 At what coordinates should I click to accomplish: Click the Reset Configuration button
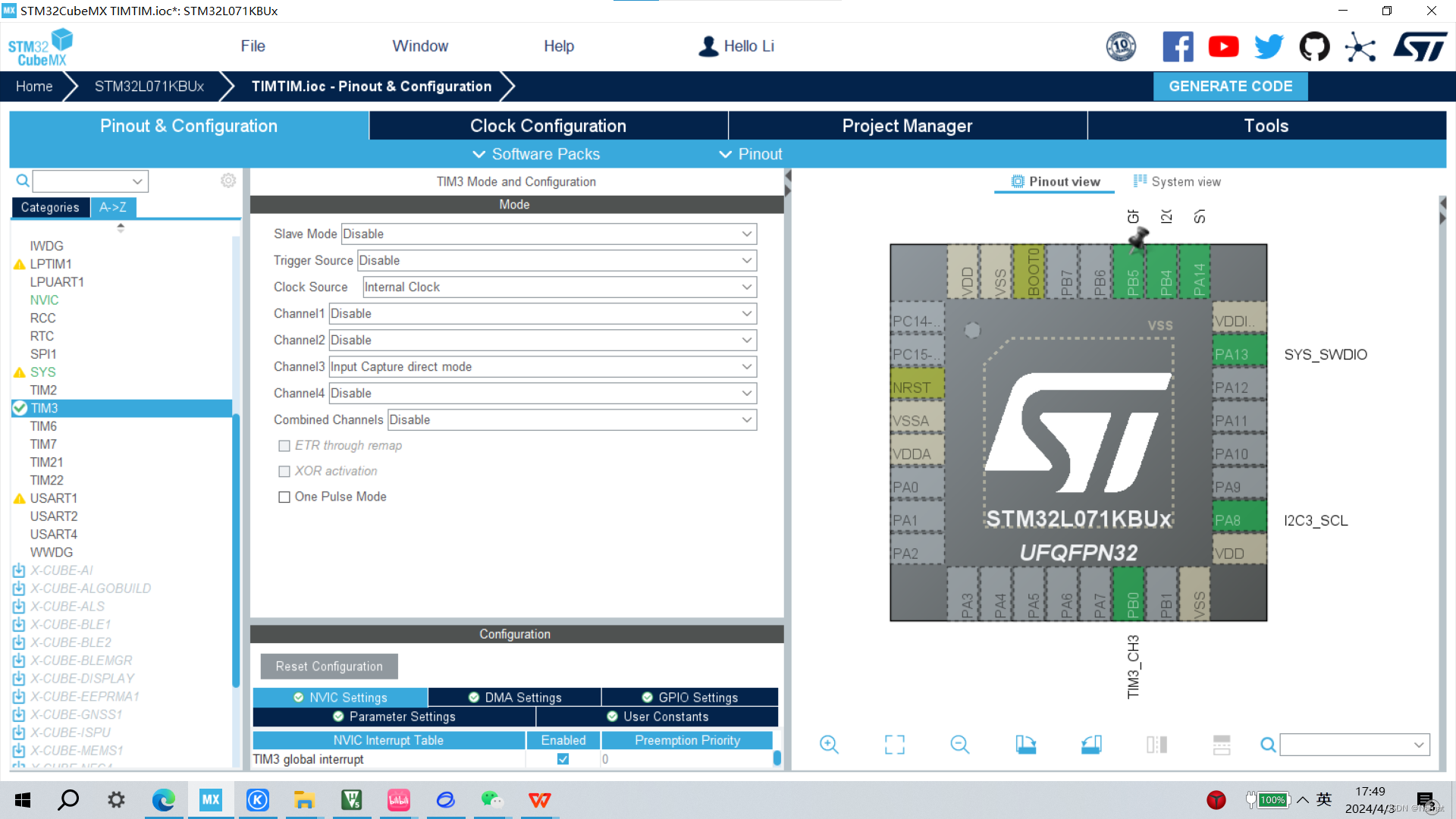coord(329,667)
